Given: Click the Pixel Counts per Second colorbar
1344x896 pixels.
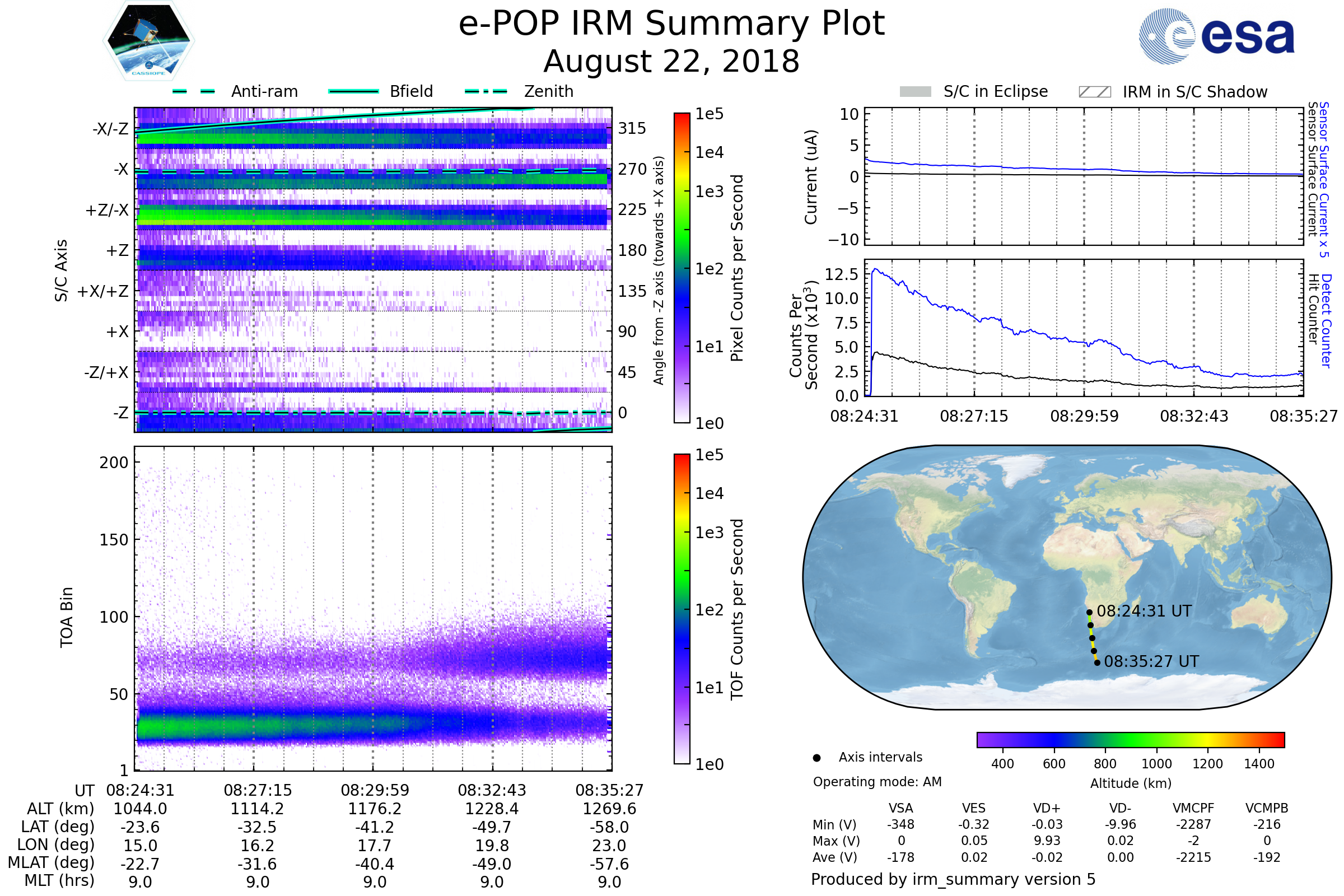Looking at the screenshot, I should [x=682, y=268].
